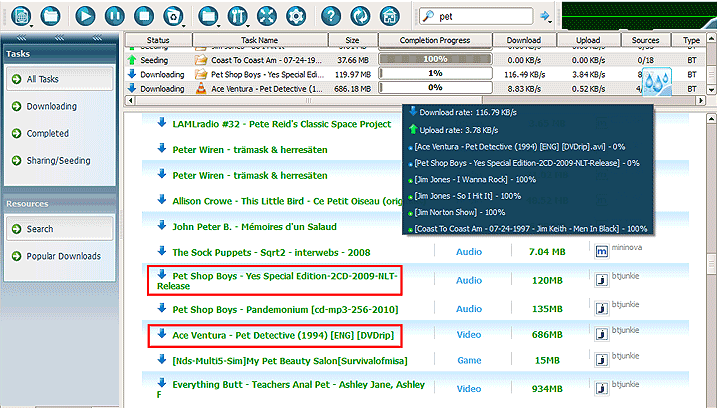This screenshot has width=717, height=408.
Task: Select the Pet Shop Boys downloading task row
Action: pyautogui.click(x=415, y=74)
